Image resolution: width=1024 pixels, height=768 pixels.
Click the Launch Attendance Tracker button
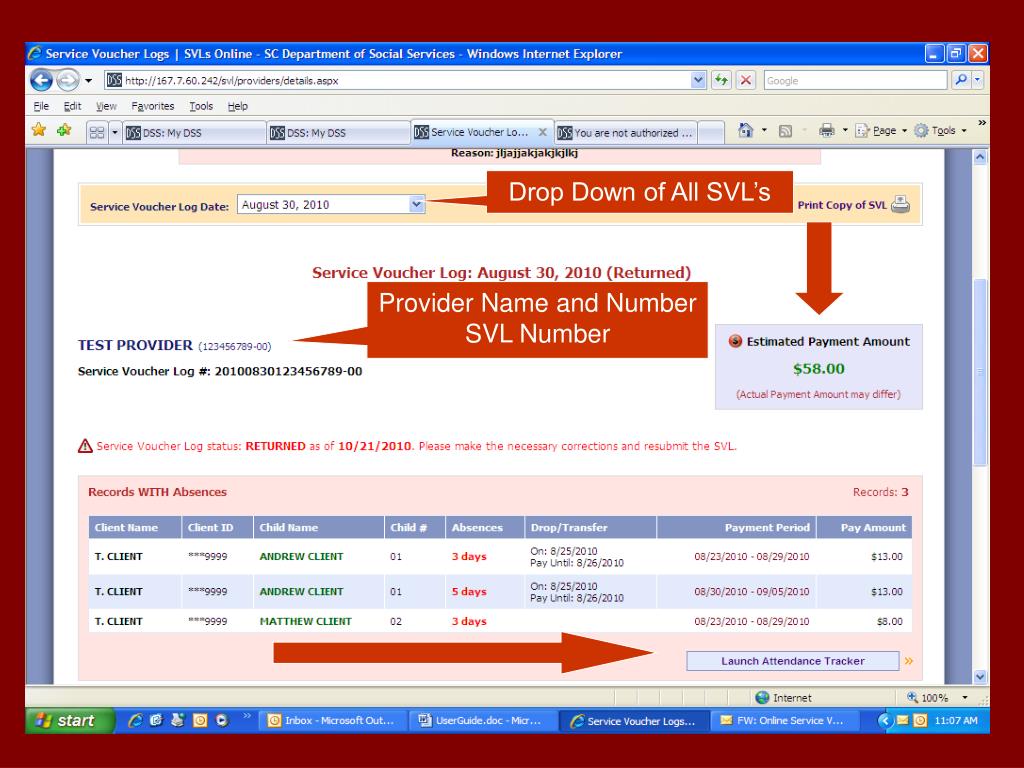(x=792, y=661)
